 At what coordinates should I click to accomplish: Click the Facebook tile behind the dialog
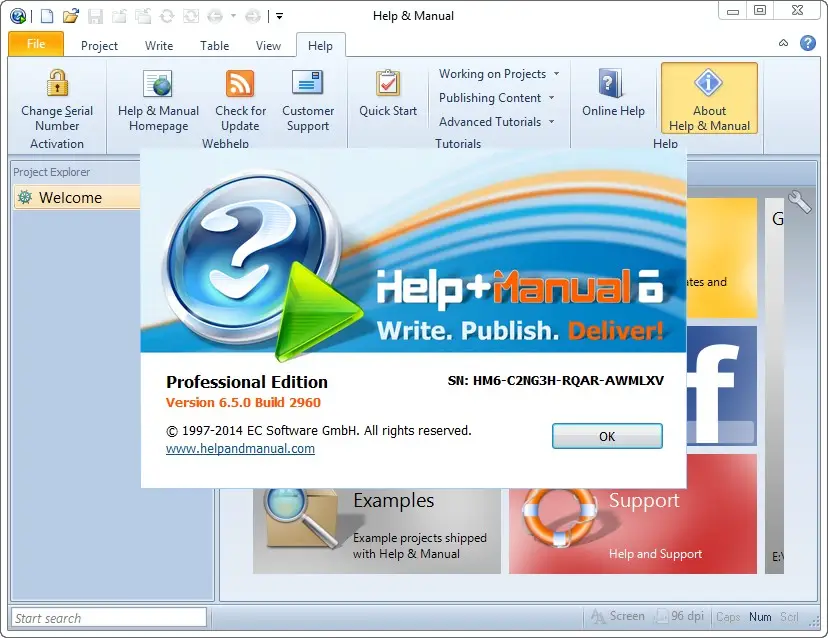(721, 386)
